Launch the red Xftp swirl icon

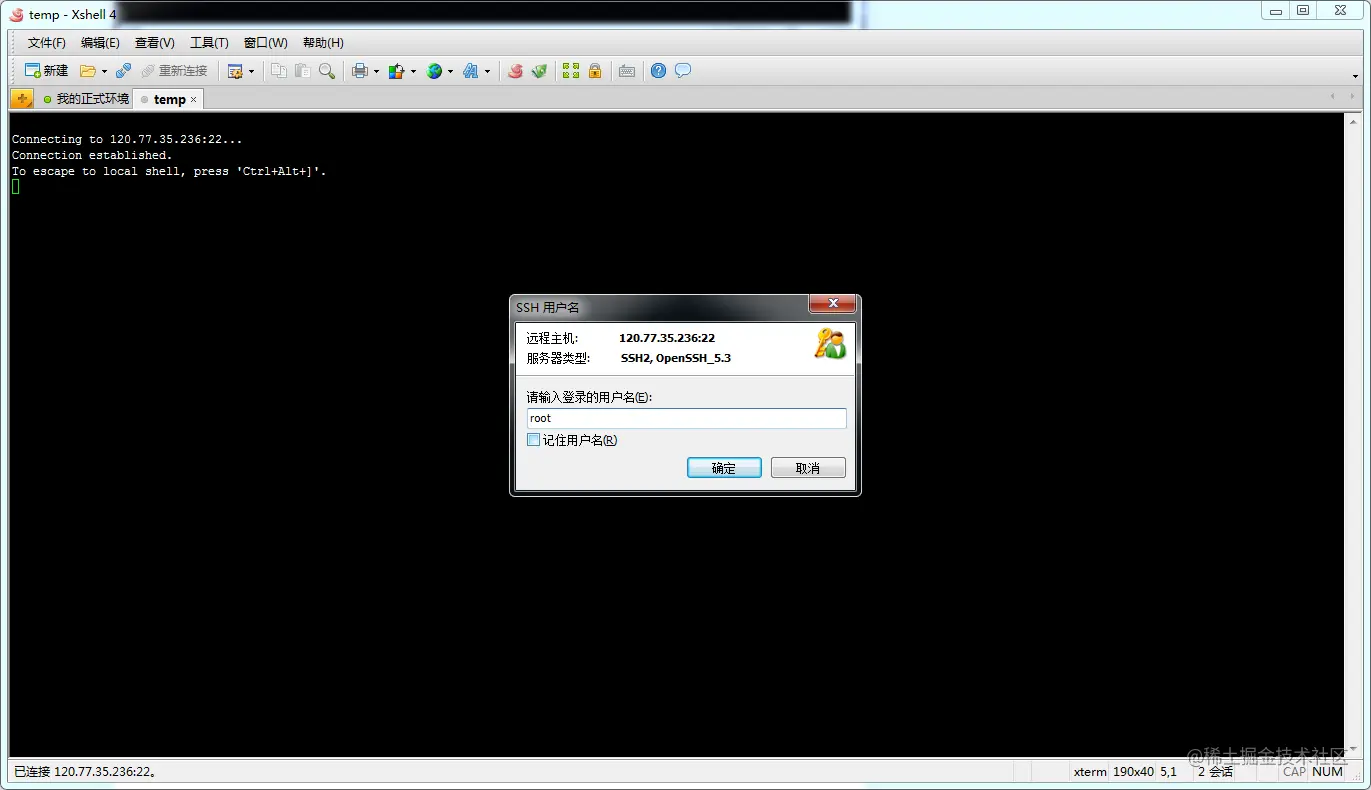click(515, 71)
